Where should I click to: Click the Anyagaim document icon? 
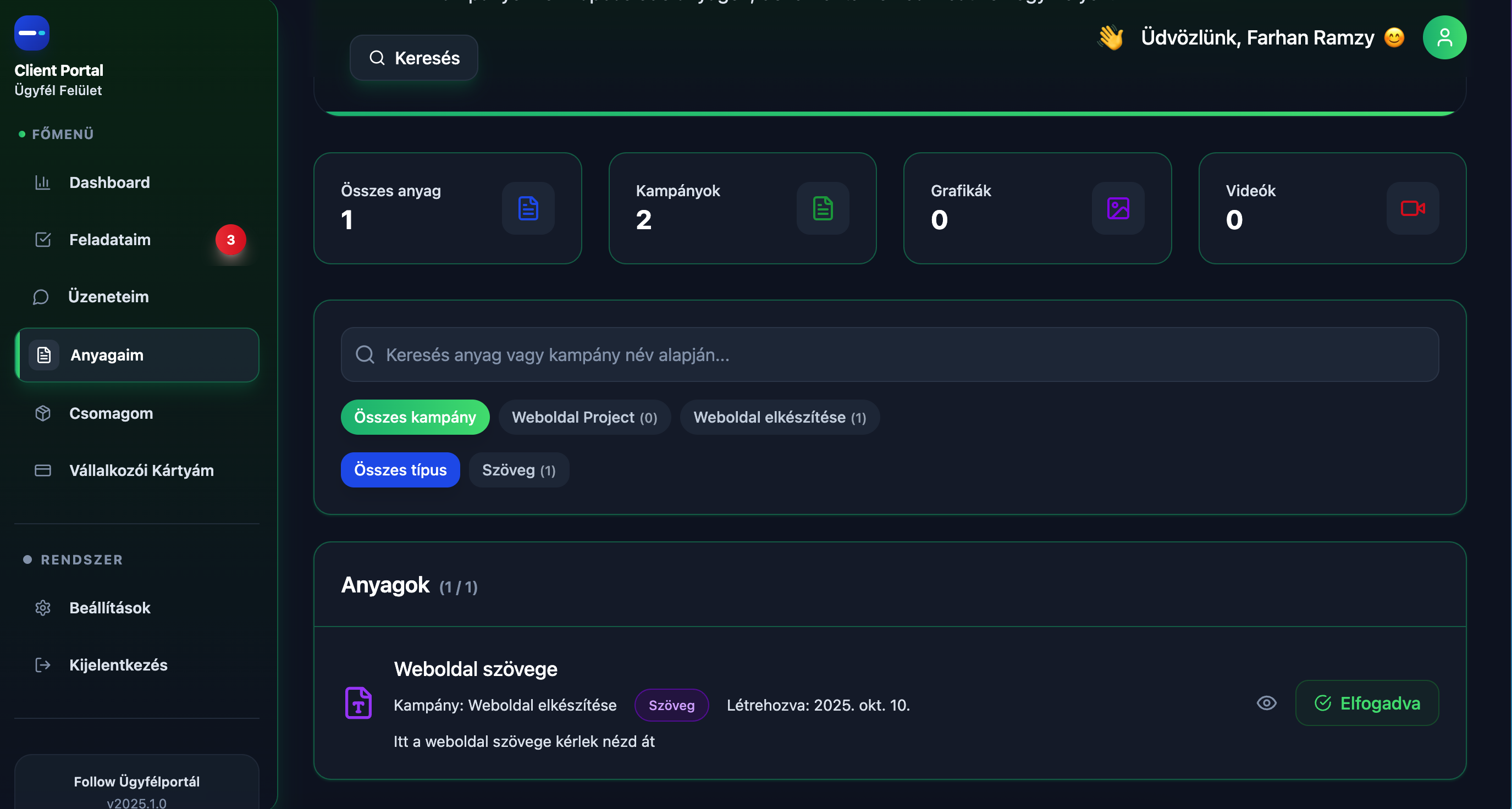(43, 354)
